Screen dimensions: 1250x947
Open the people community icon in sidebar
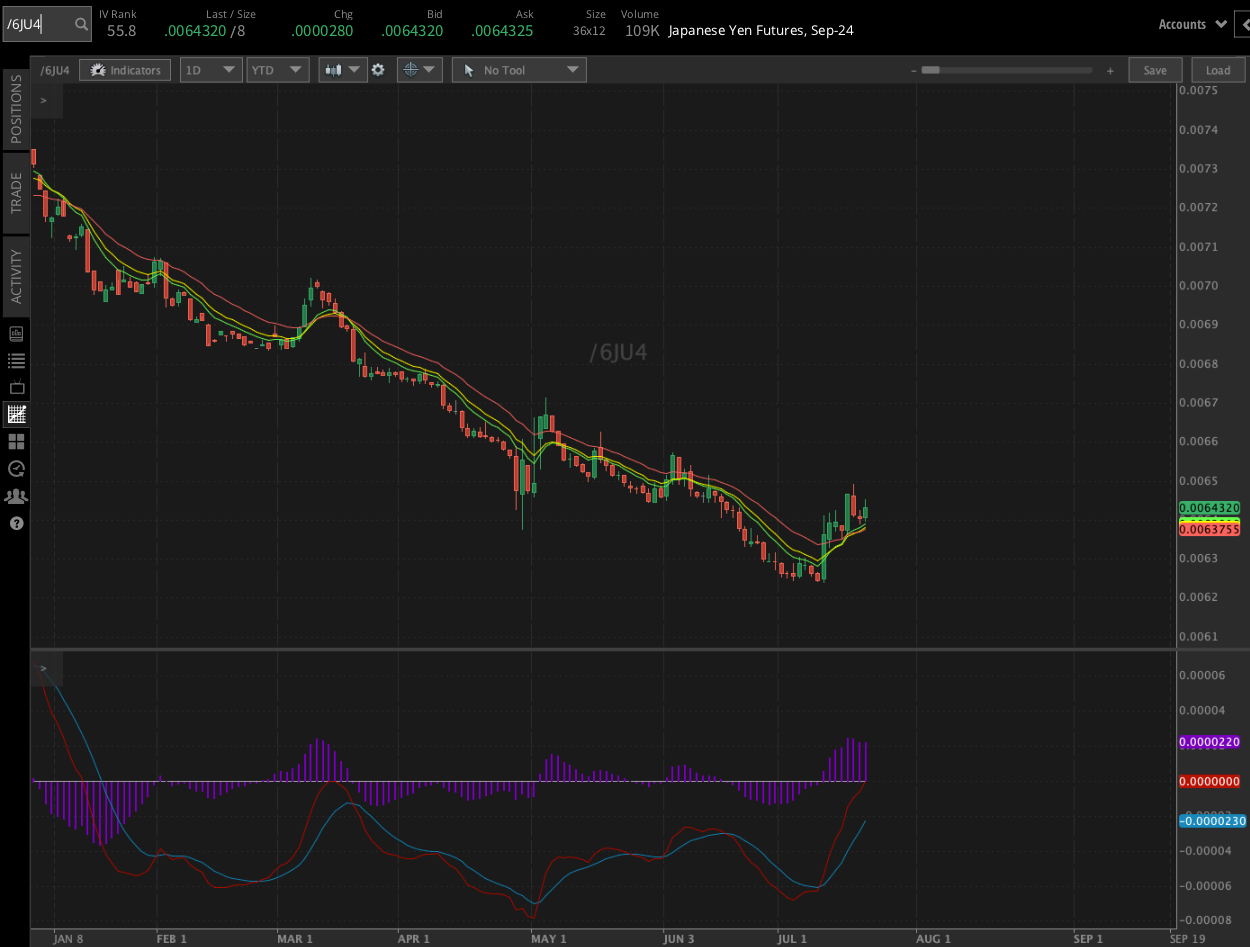(16, 496)
